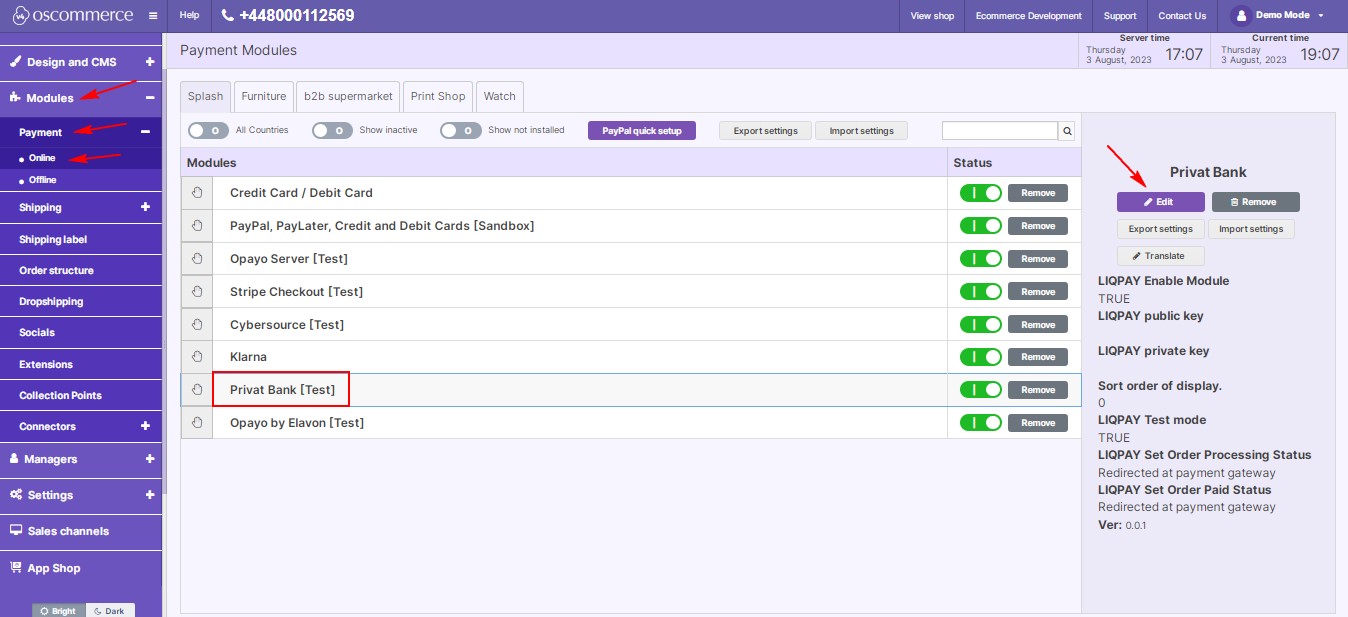Click the PayPal quick setup button

tap(642, 131)
